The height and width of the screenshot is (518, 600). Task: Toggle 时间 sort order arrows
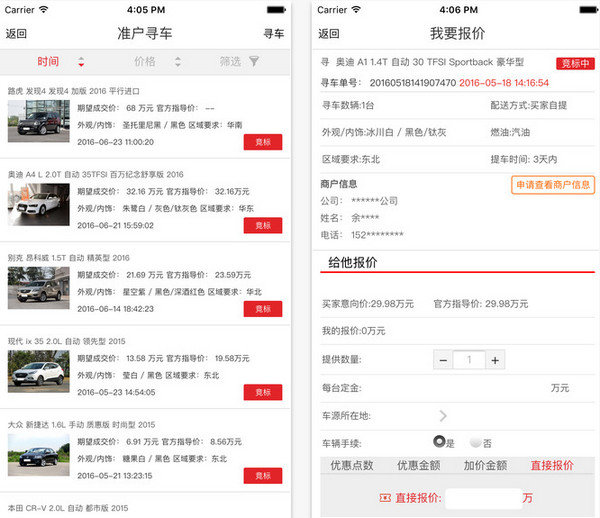tap(81, 62)
